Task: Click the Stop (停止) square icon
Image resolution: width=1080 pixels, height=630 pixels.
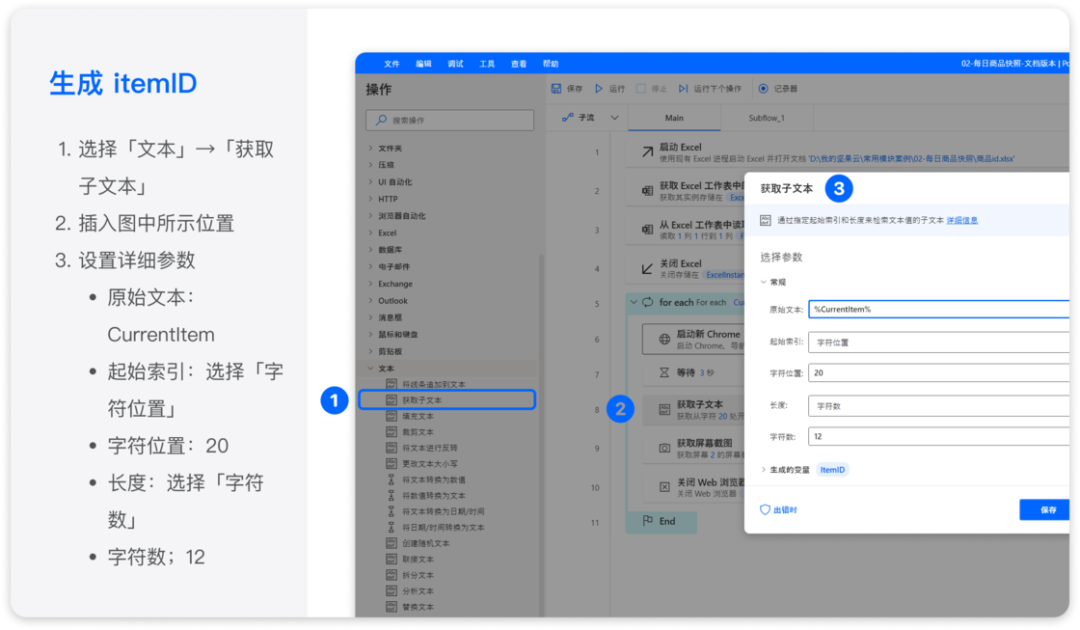Action: pyautogui.click(x=641, y=89)
